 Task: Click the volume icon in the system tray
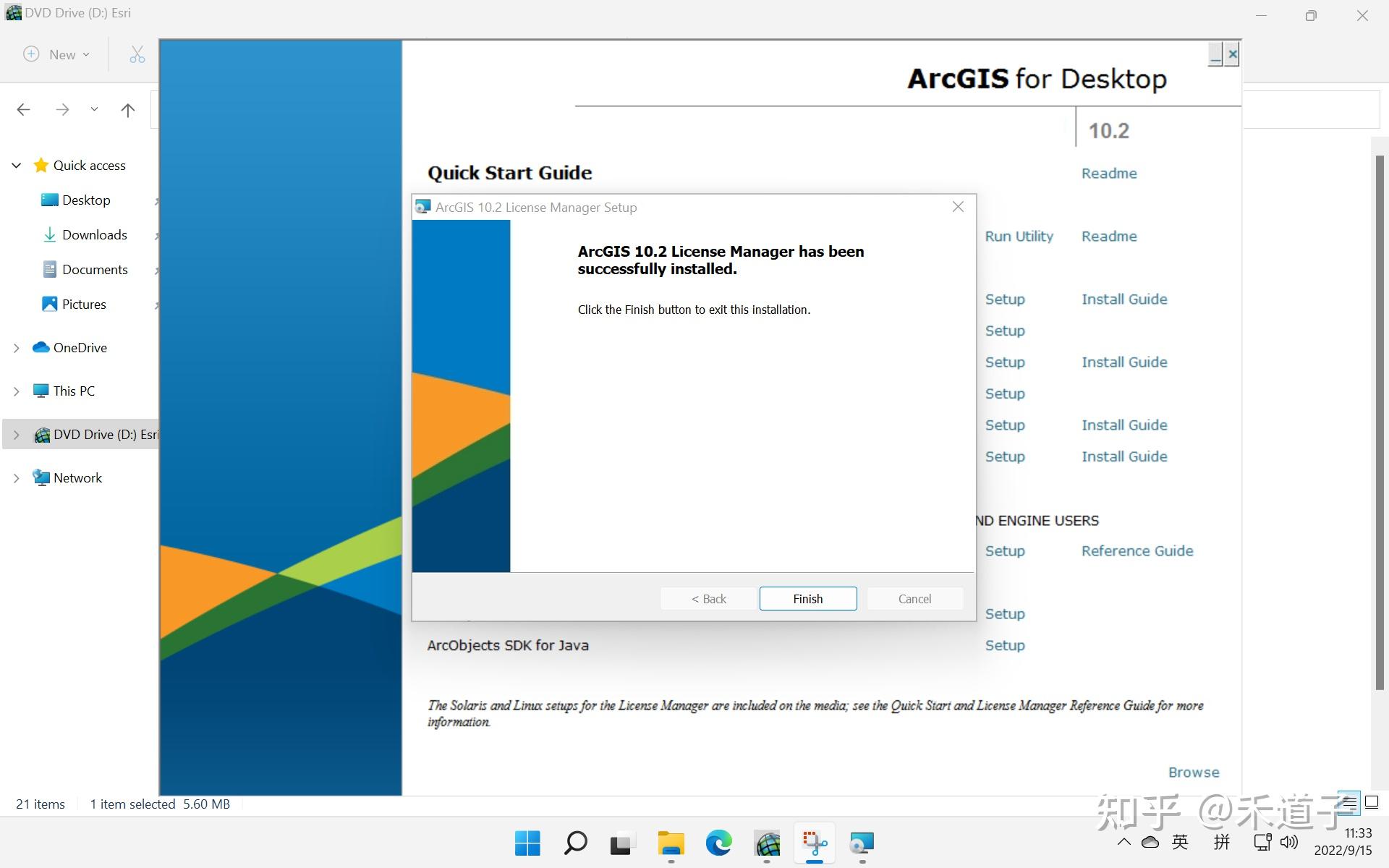click(1288, 842)
